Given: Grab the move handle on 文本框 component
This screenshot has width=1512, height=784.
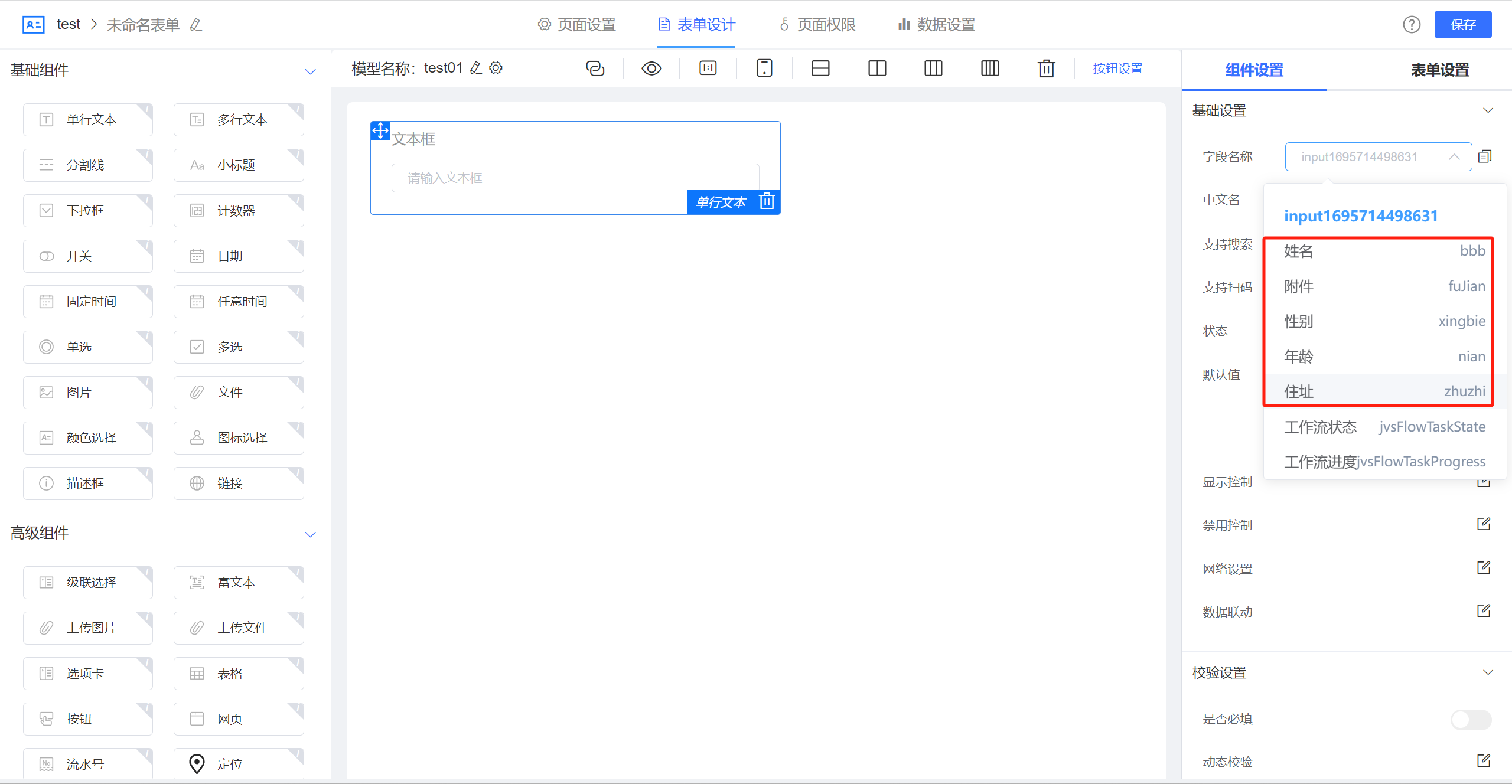Looking at the screenshot, I should pyautogui.click(x=380, y=130).
